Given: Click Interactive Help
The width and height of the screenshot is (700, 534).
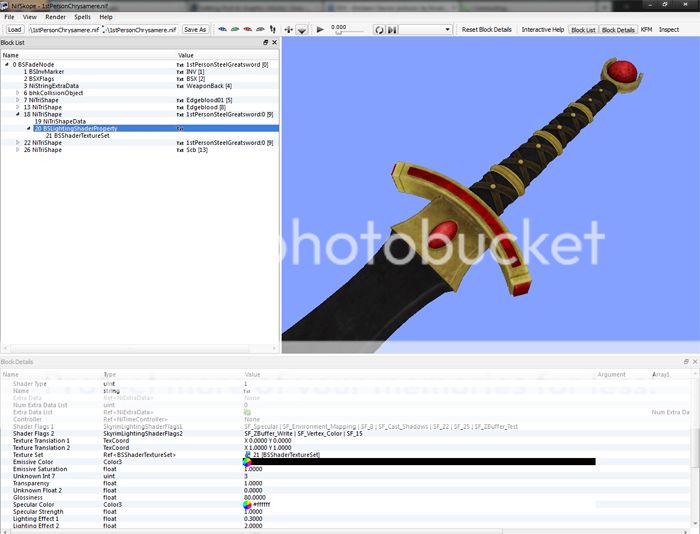Looking at the screenshot, I should pyautogui.click(x=543, y=29).
